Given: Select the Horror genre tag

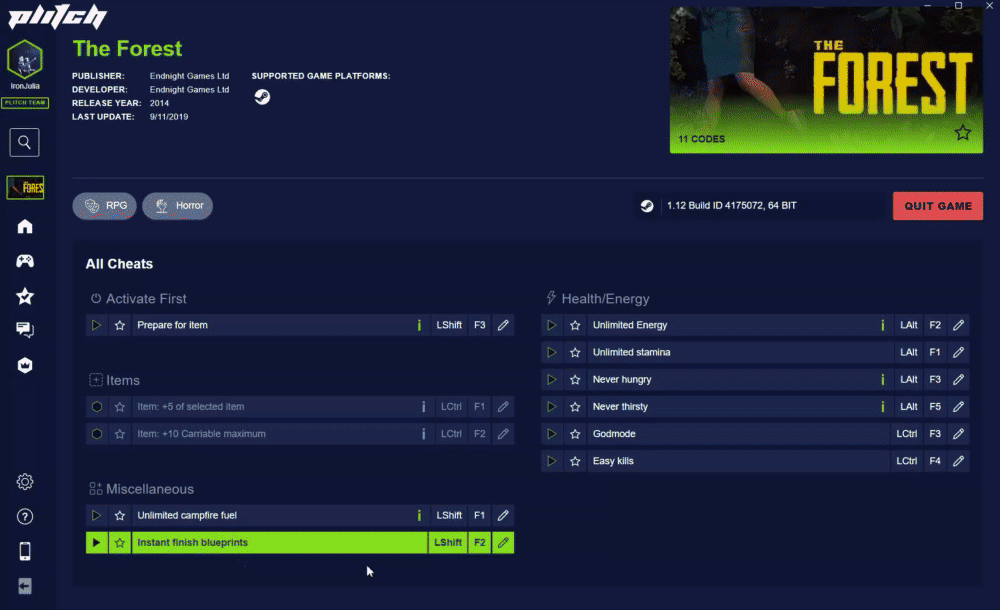Looking at the screenshot, I should point(177,205).
